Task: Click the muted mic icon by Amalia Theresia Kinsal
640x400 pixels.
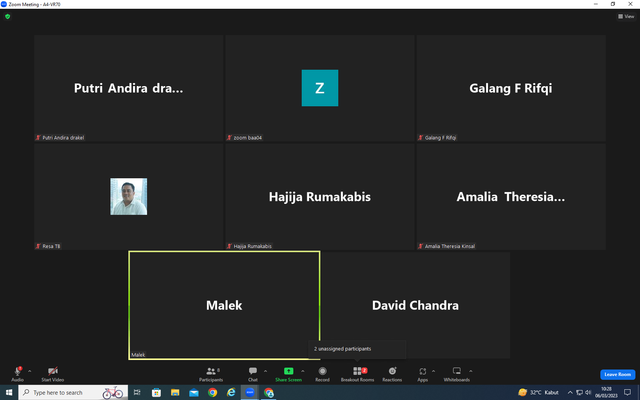Action: click(420, 246)
